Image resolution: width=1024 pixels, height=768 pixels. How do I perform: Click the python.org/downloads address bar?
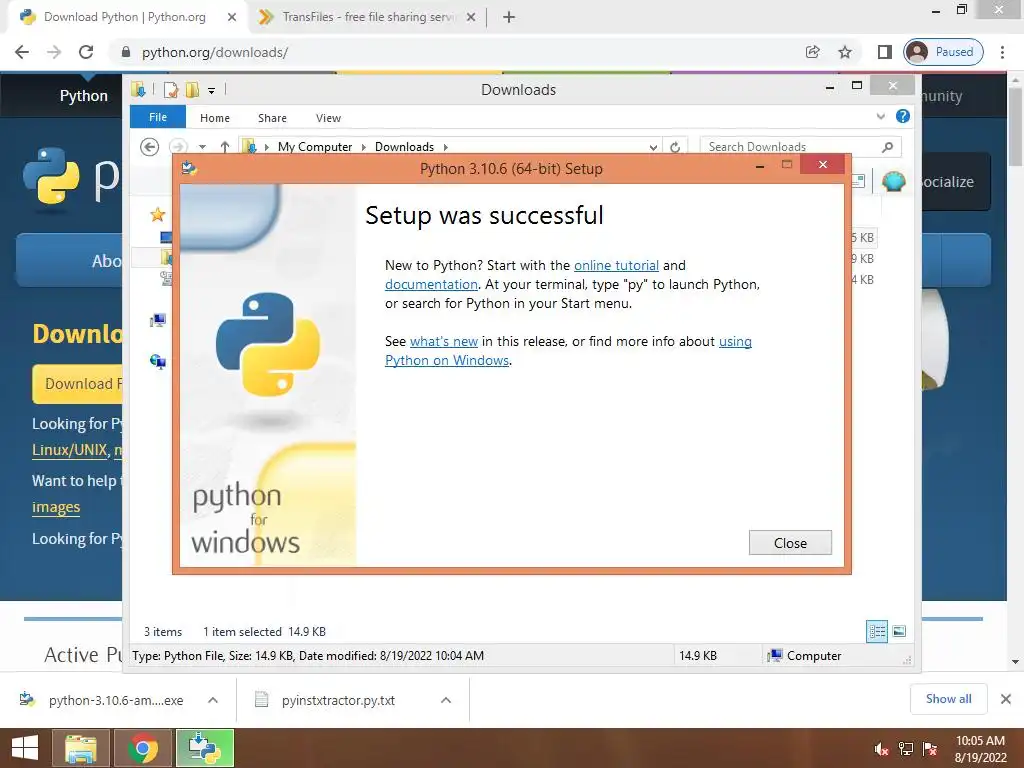[457, 52]
